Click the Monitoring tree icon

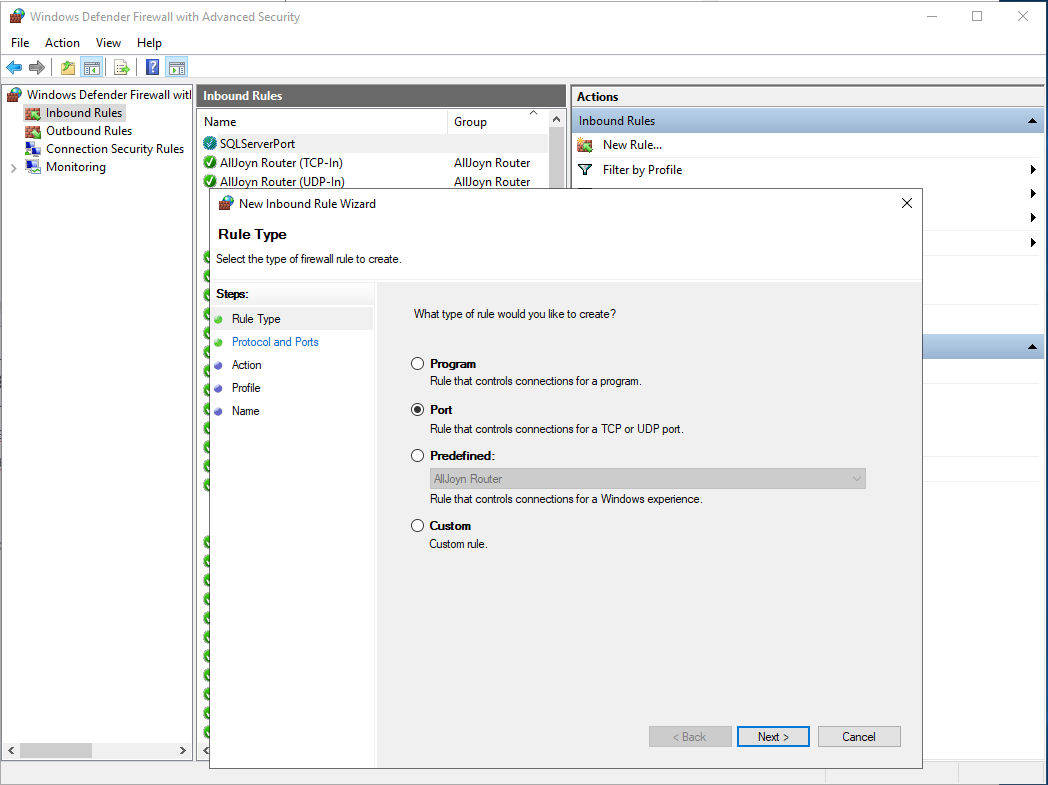pos(33,167)
